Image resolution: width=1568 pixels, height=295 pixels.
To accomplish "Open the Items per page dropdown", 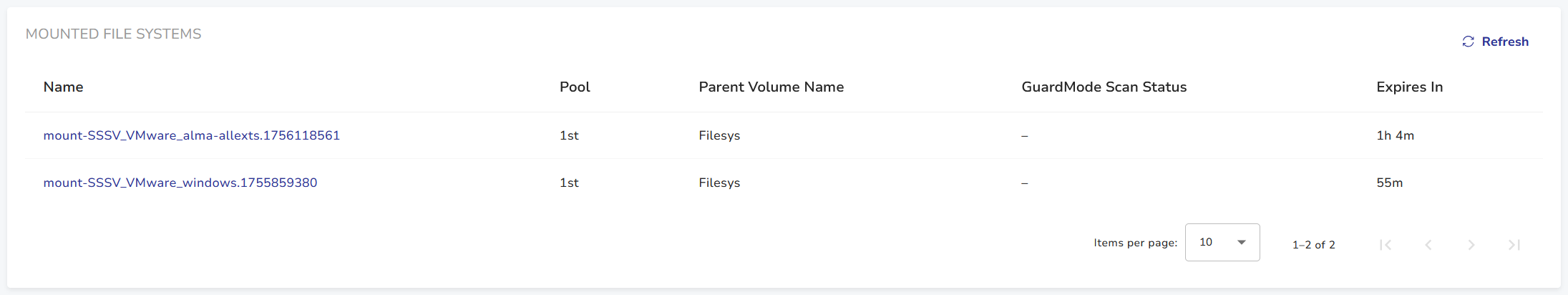I will 1222,243.
